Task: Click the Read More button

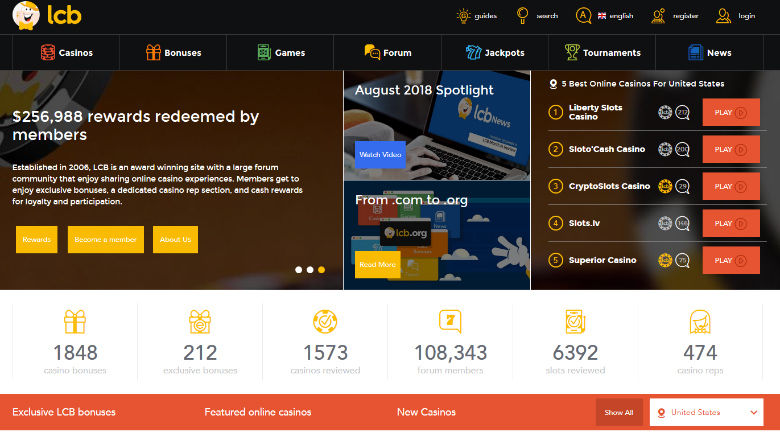Action: coord(378,264)
